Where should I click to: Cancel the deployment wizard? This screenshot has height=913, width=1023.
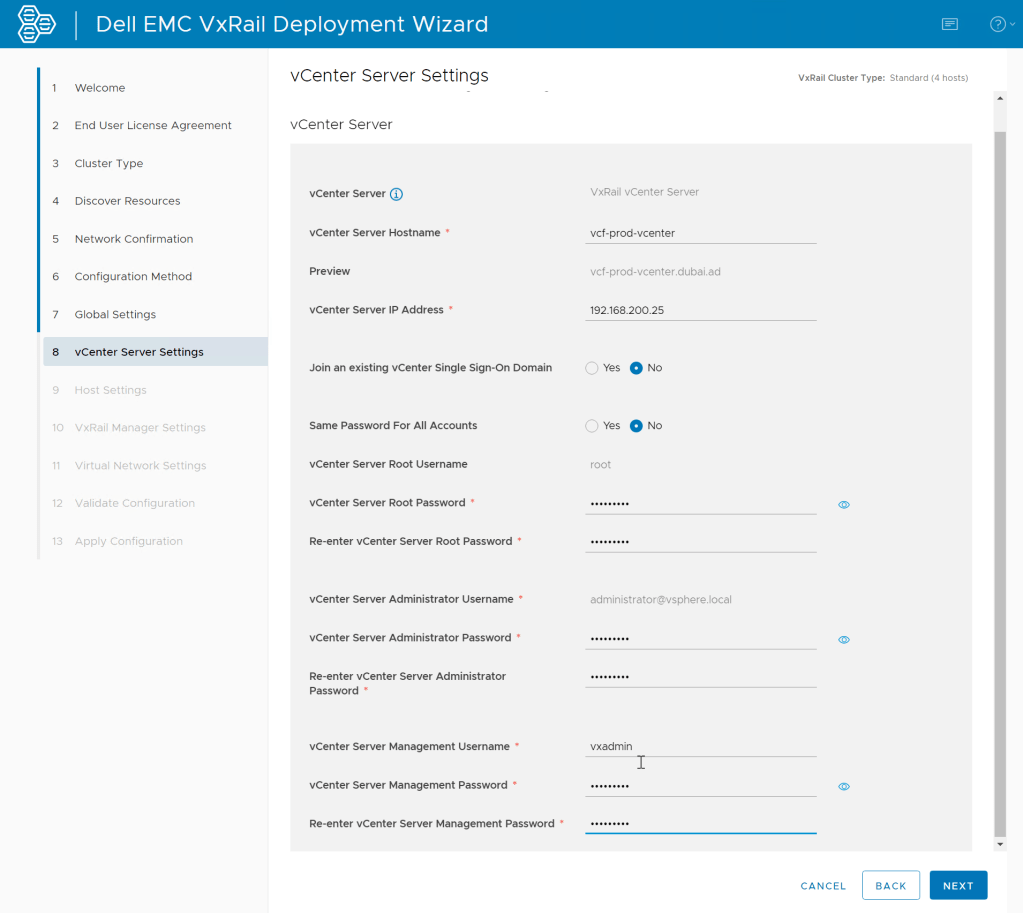[x=823, y=886]
